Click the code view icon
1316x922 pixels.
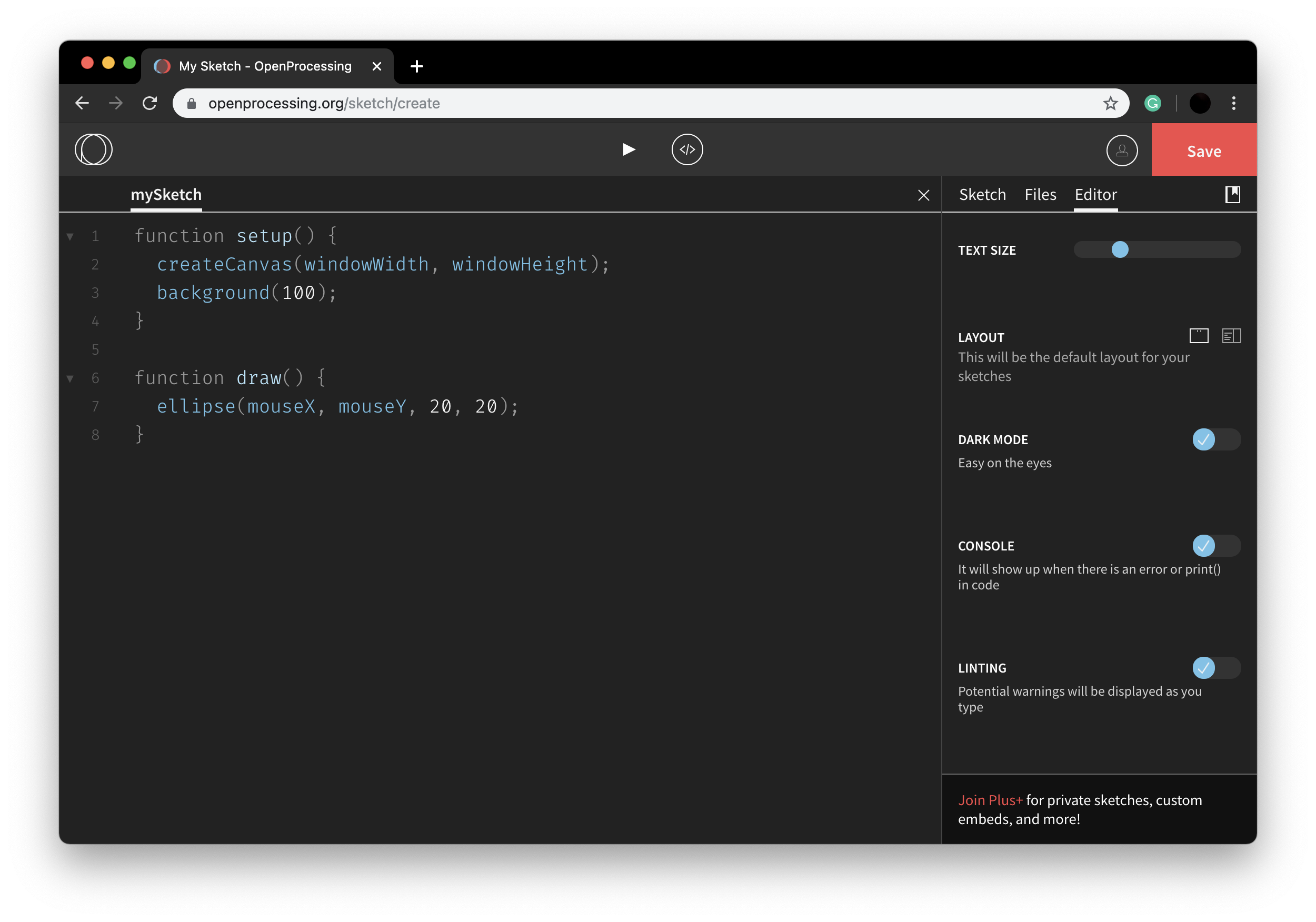tap(686, 149)
